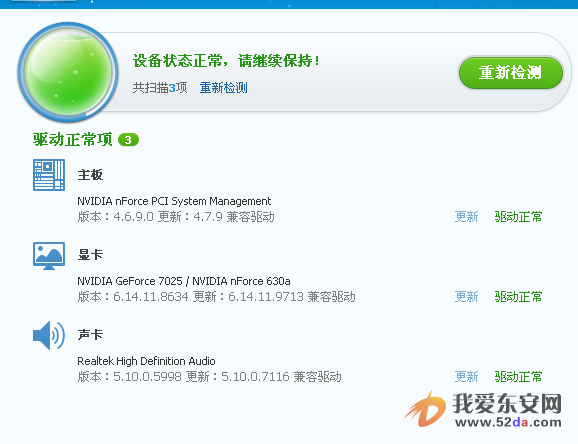Image resolution: width=578 pixels, height=444 pixels.
Task: Click 更新 for NVIDIA GeForce 7025 driver
Action: coord(466,296)
